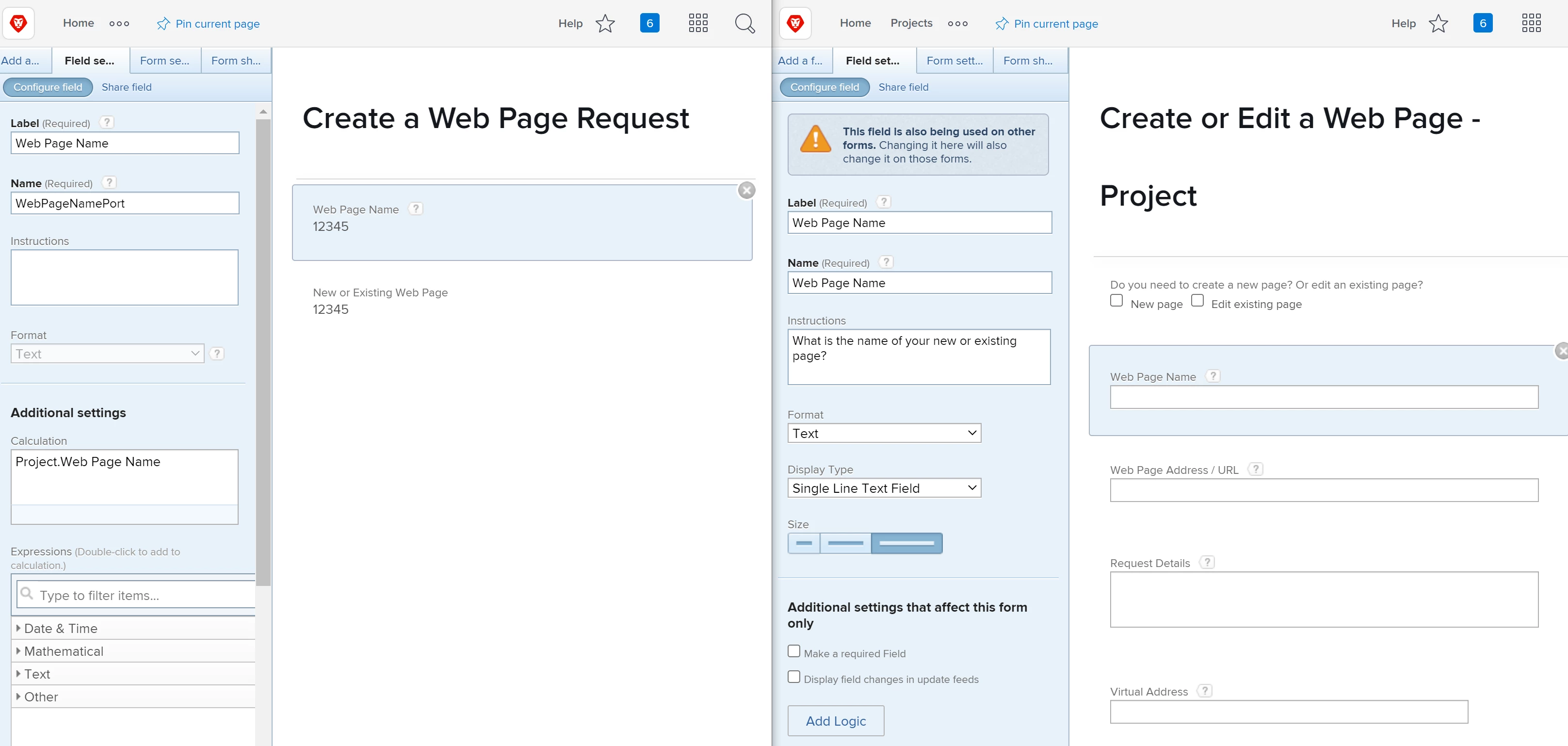
Task: Check the Edit existing page checkbox
Action: [x=1197, y=301]
